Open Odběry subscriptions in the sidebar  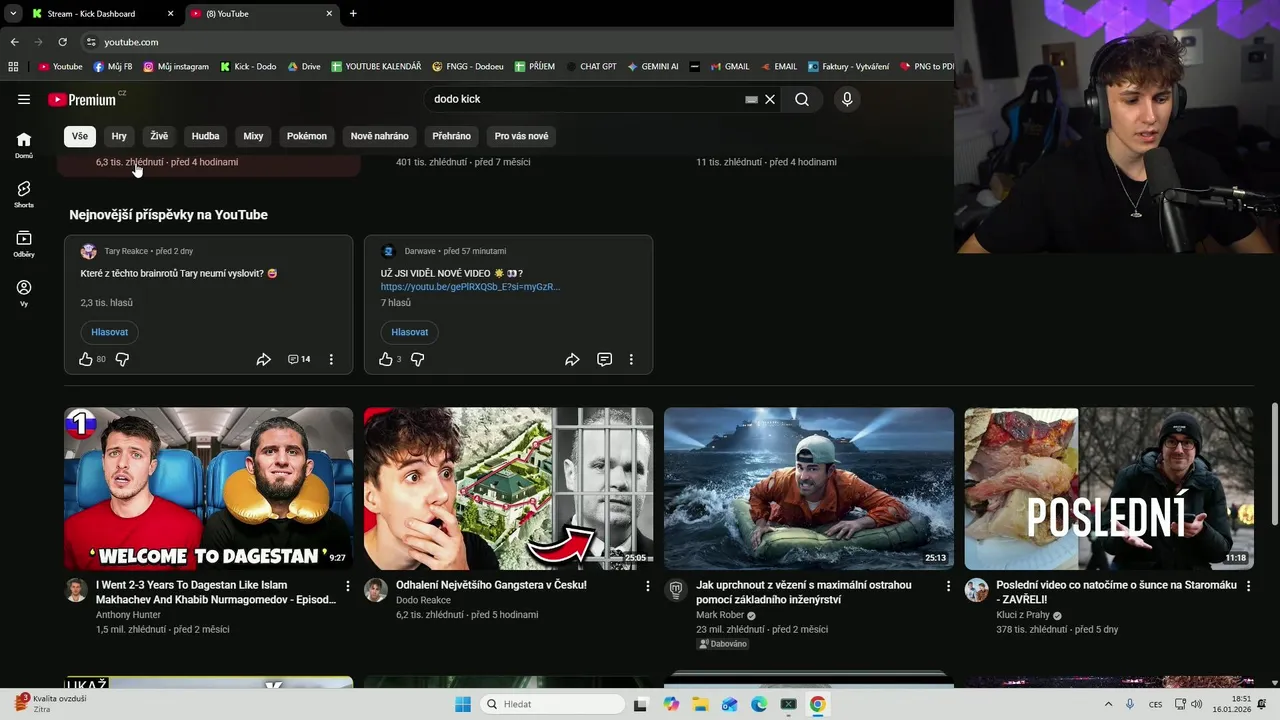coord(24,243)
